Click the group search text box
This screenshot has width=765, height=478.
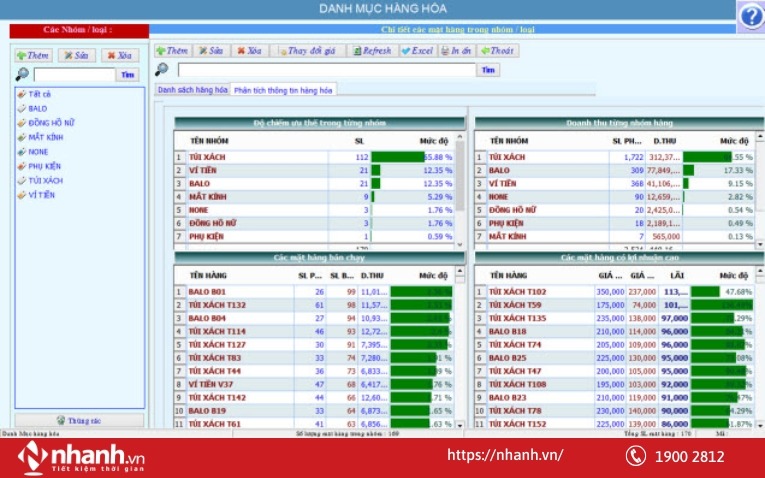74,75
